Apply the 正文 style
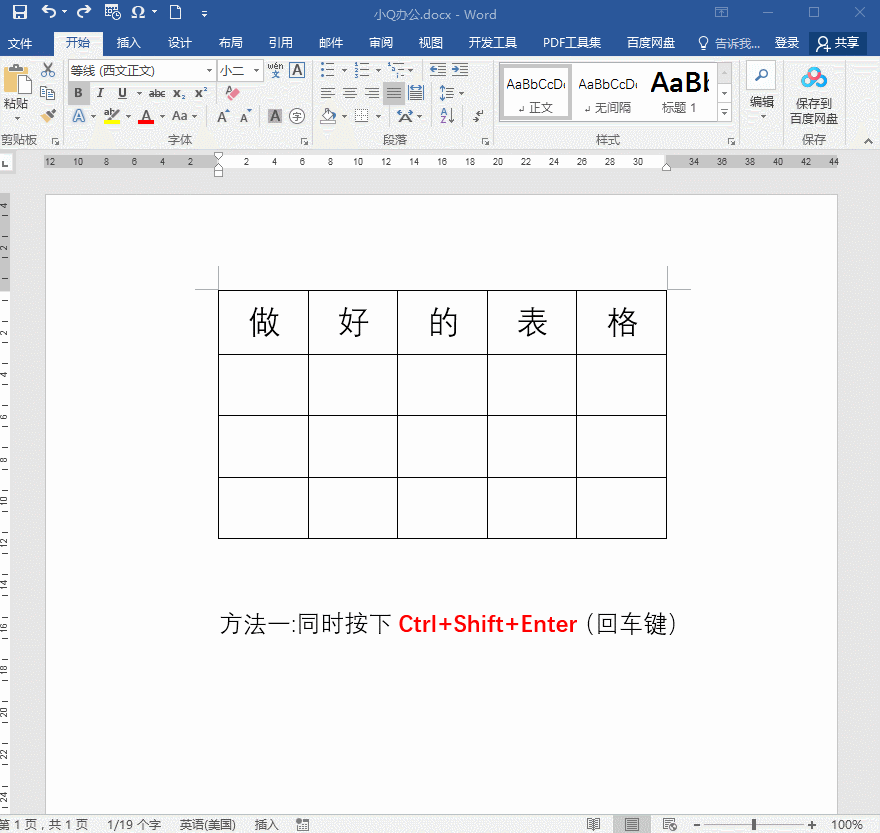The image size is (880, 833). click(x=536, y=93)
